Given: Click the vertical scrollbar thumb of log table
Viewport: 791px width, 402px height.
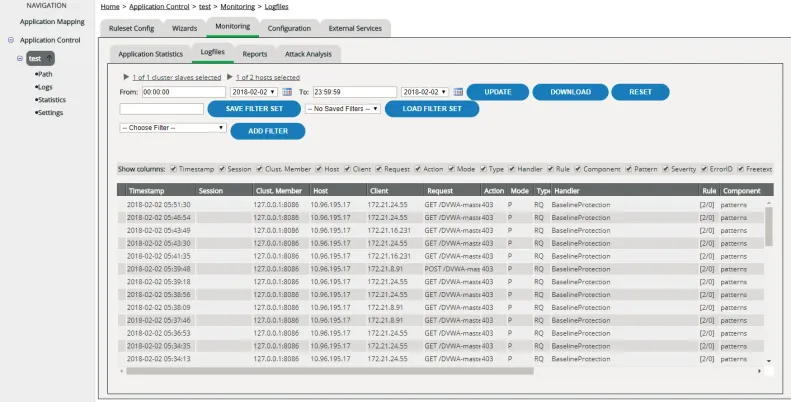Looking at the screenshot, I should coord(769,226).
